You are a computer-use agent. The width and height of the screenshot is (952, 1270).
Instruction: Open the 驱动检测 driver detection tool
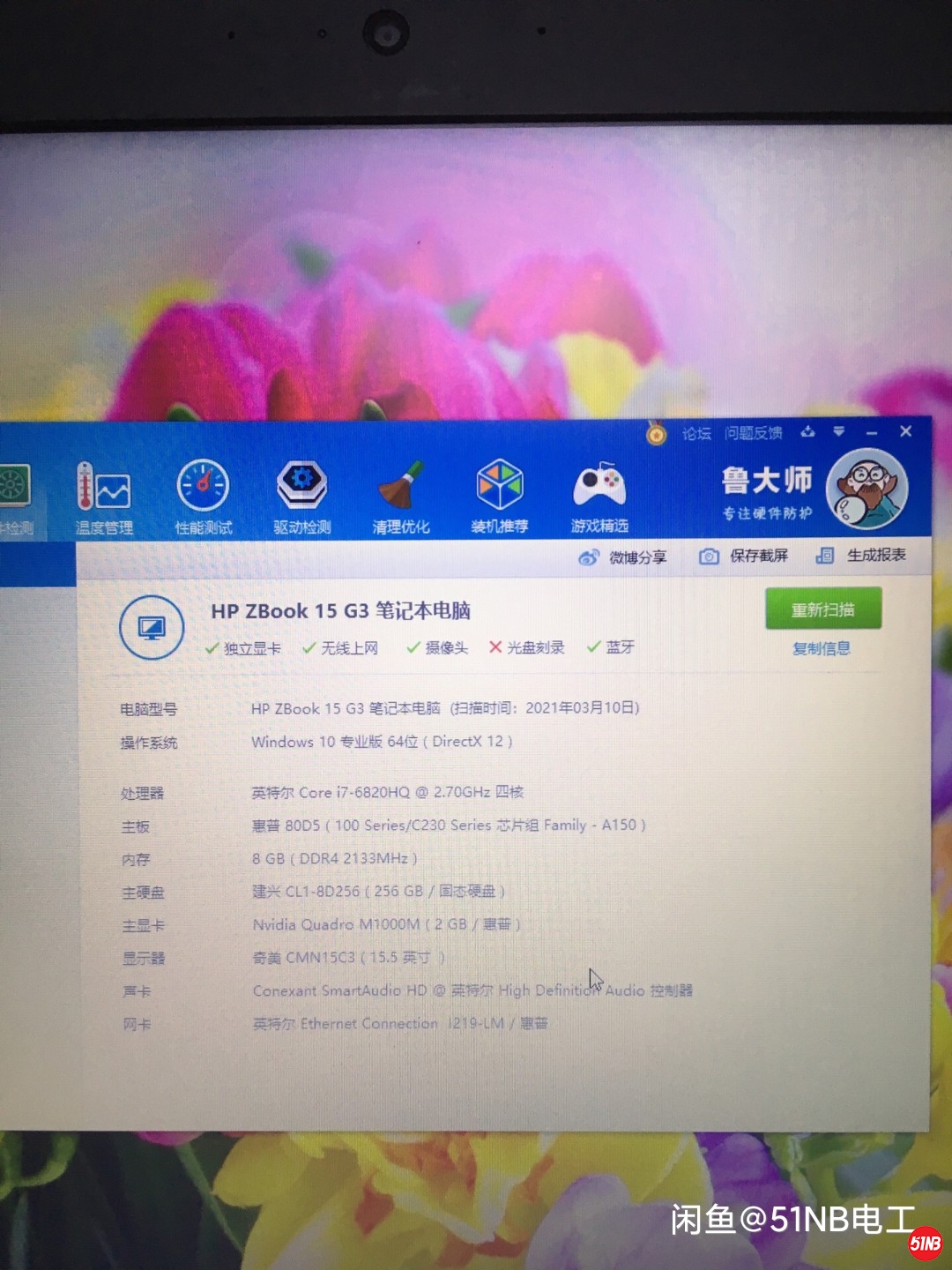pos(302,498)
